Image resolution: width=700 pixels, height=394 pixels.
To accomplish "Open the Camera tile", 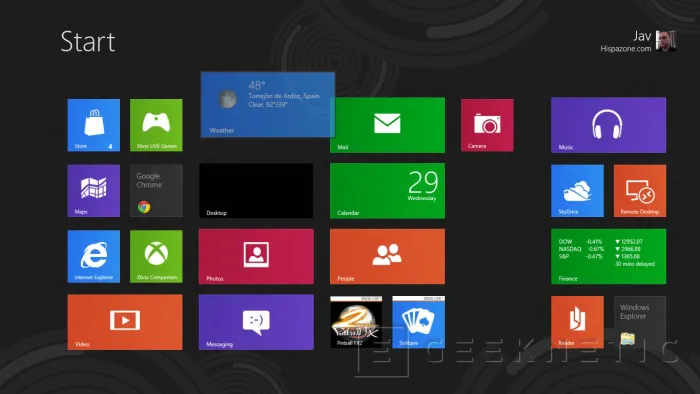I will [488, 125].
